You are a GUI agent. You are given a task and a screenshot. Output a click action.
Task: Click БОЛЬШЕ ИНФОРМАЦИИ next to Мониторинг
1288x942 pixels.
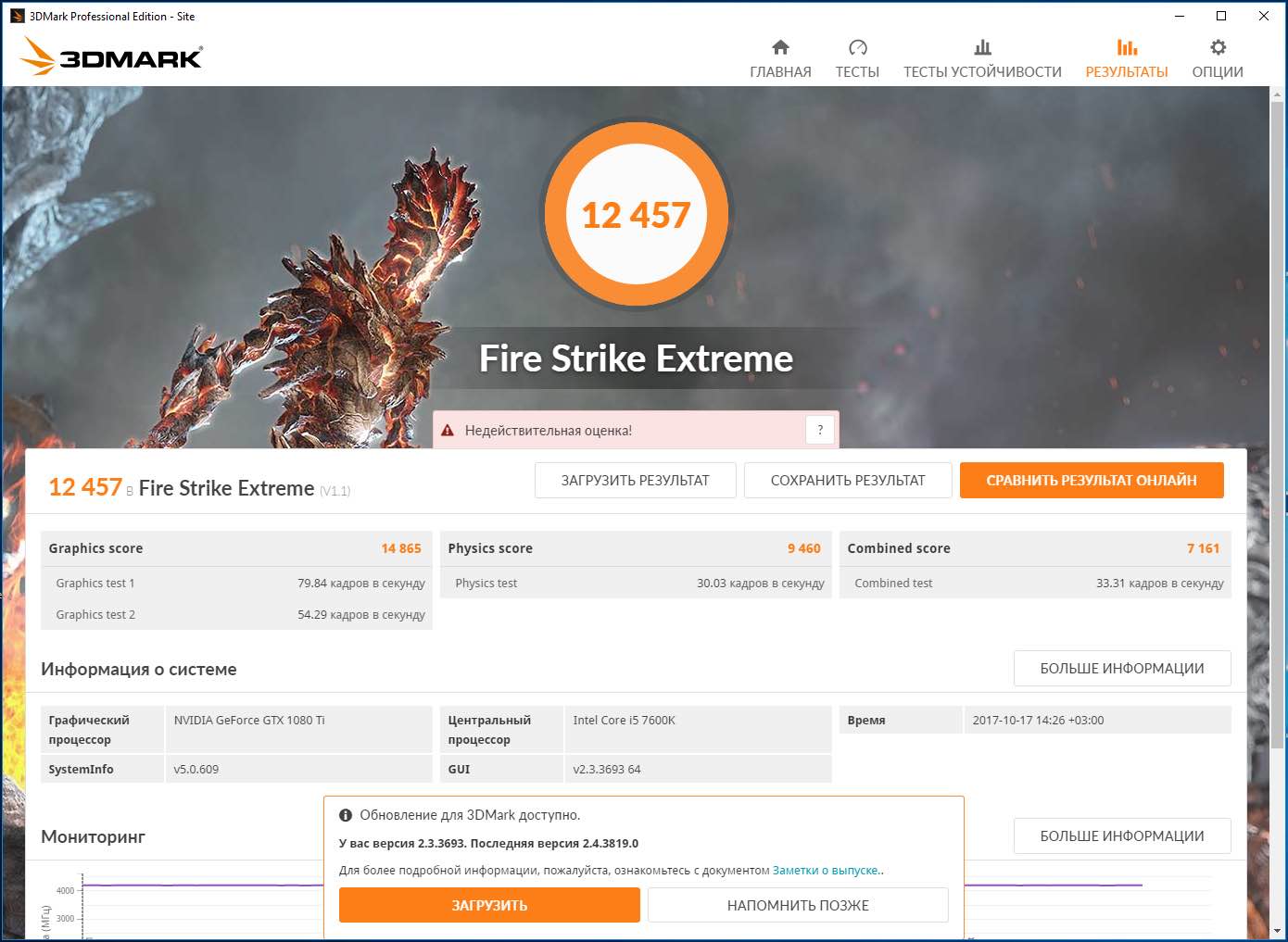[1122, 835]
